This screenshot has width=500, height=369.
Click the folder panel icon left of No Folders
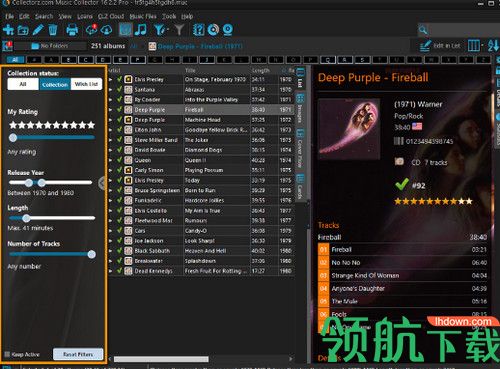7,46
